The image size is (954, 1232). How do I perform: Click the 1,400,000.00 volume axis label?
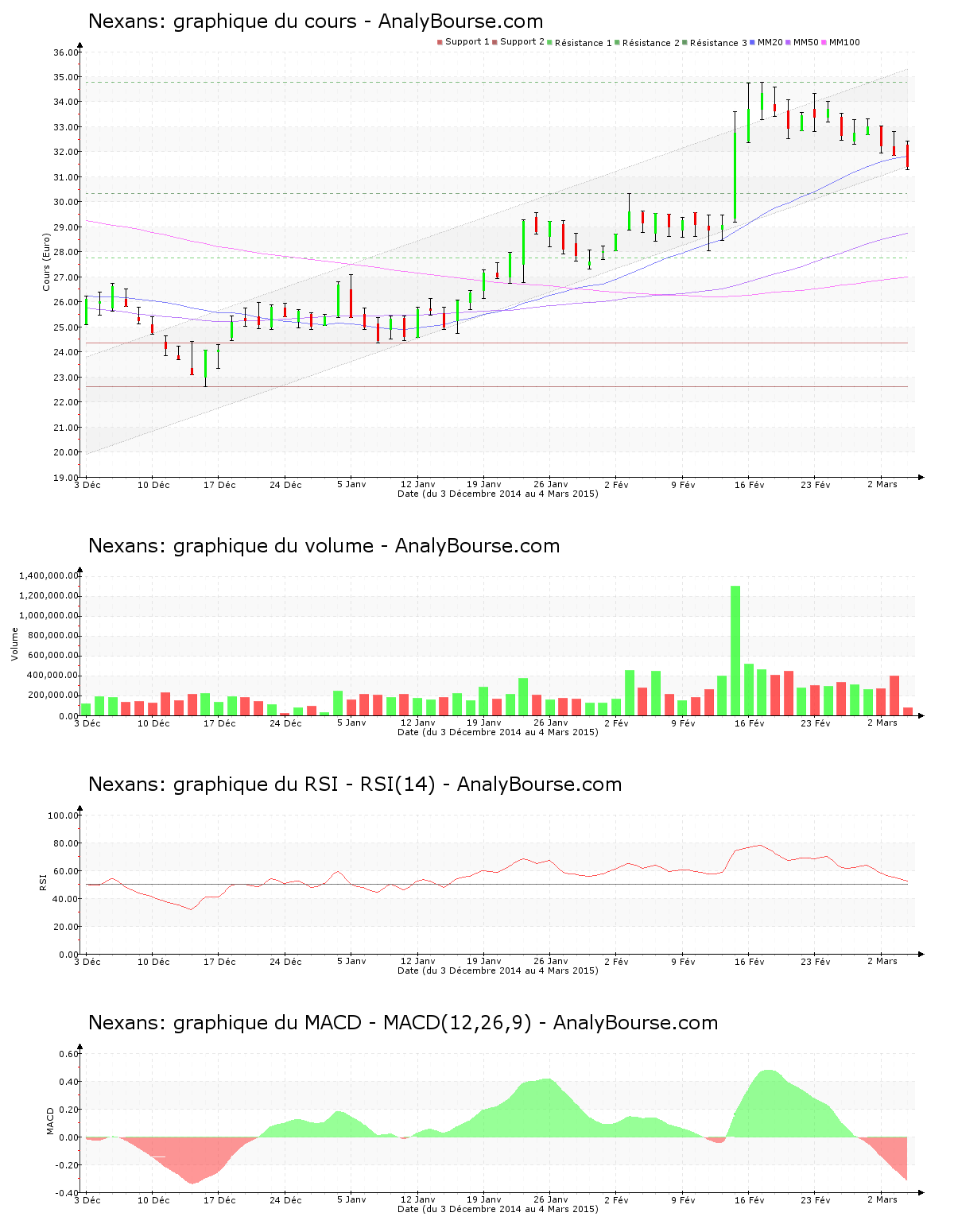point(50,575)
